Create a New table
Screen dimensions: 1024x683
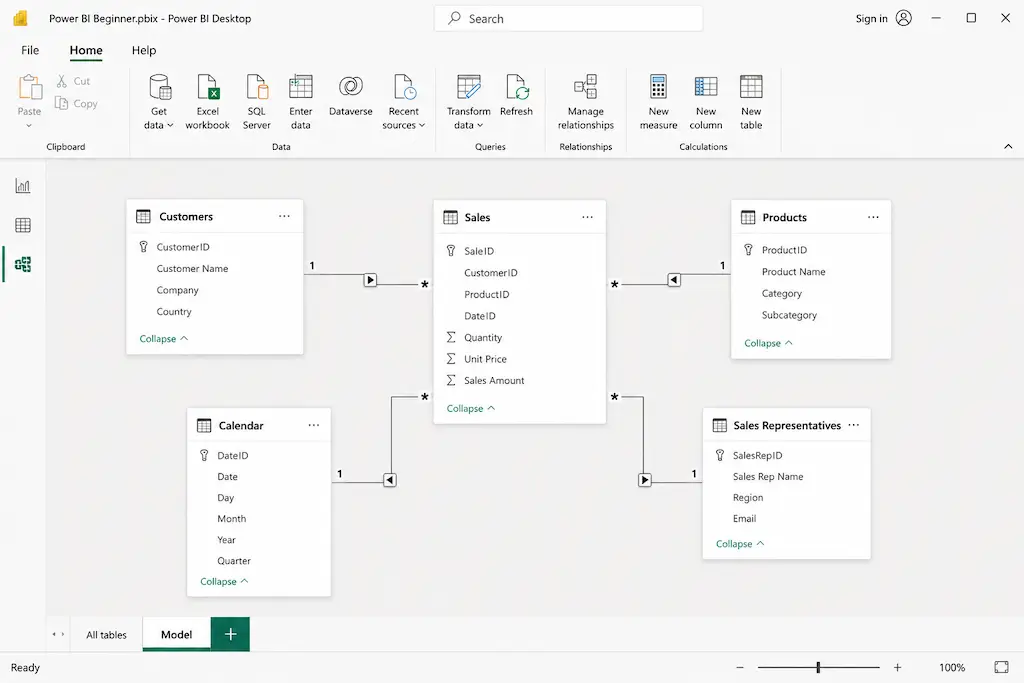tap(751, 102)
